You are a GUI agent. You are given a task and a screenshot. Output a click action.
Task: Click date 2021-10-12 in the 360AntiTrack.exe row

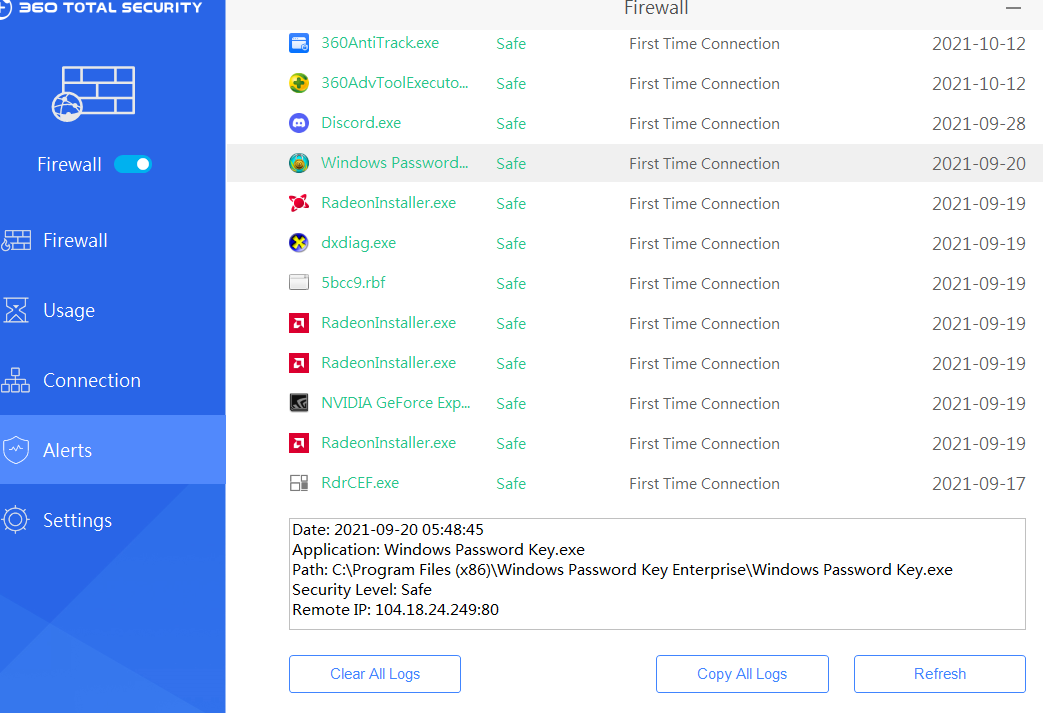click(978, 44)
